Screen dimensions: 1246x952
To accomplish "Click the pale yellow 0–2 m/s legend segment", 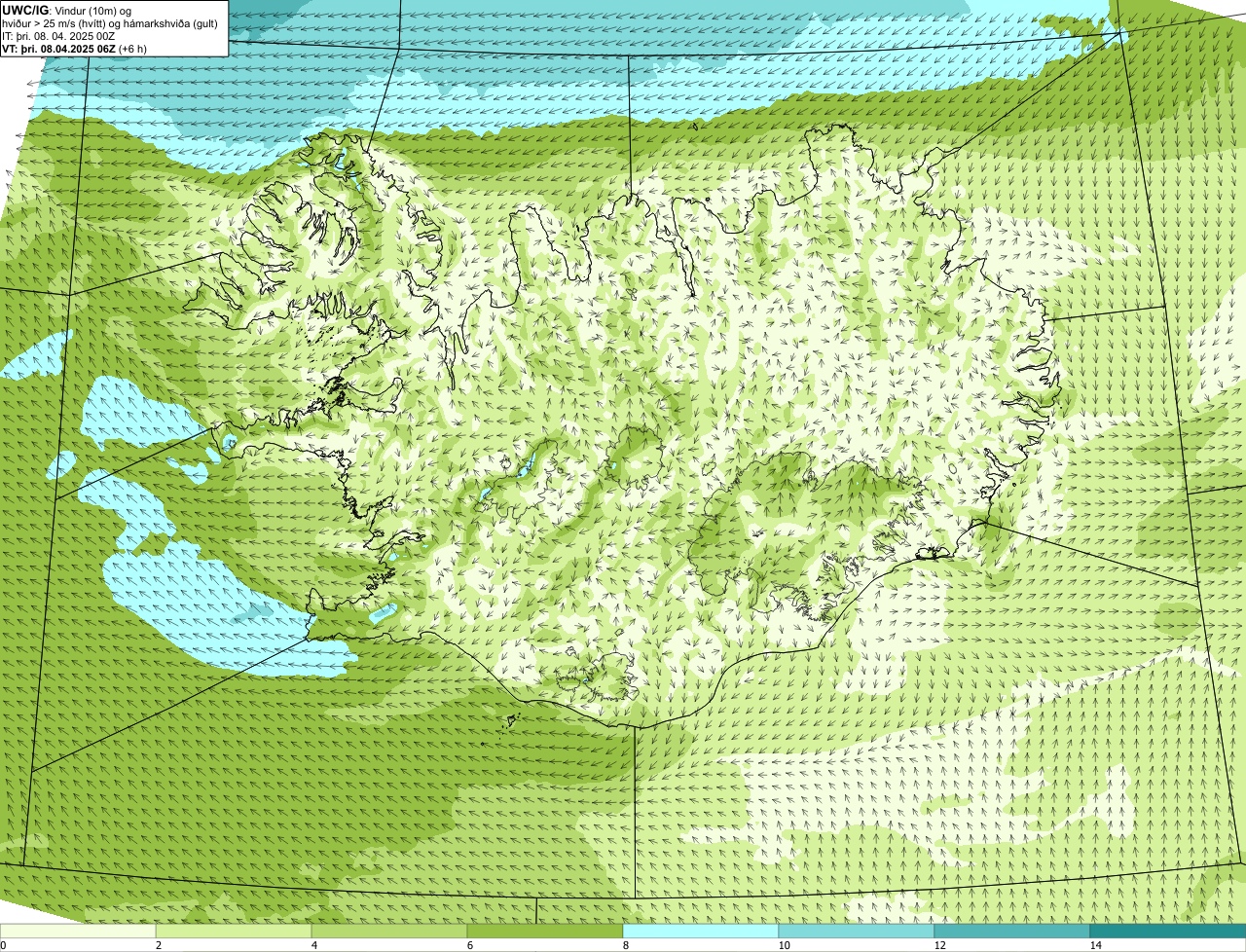I will [78, 931].
